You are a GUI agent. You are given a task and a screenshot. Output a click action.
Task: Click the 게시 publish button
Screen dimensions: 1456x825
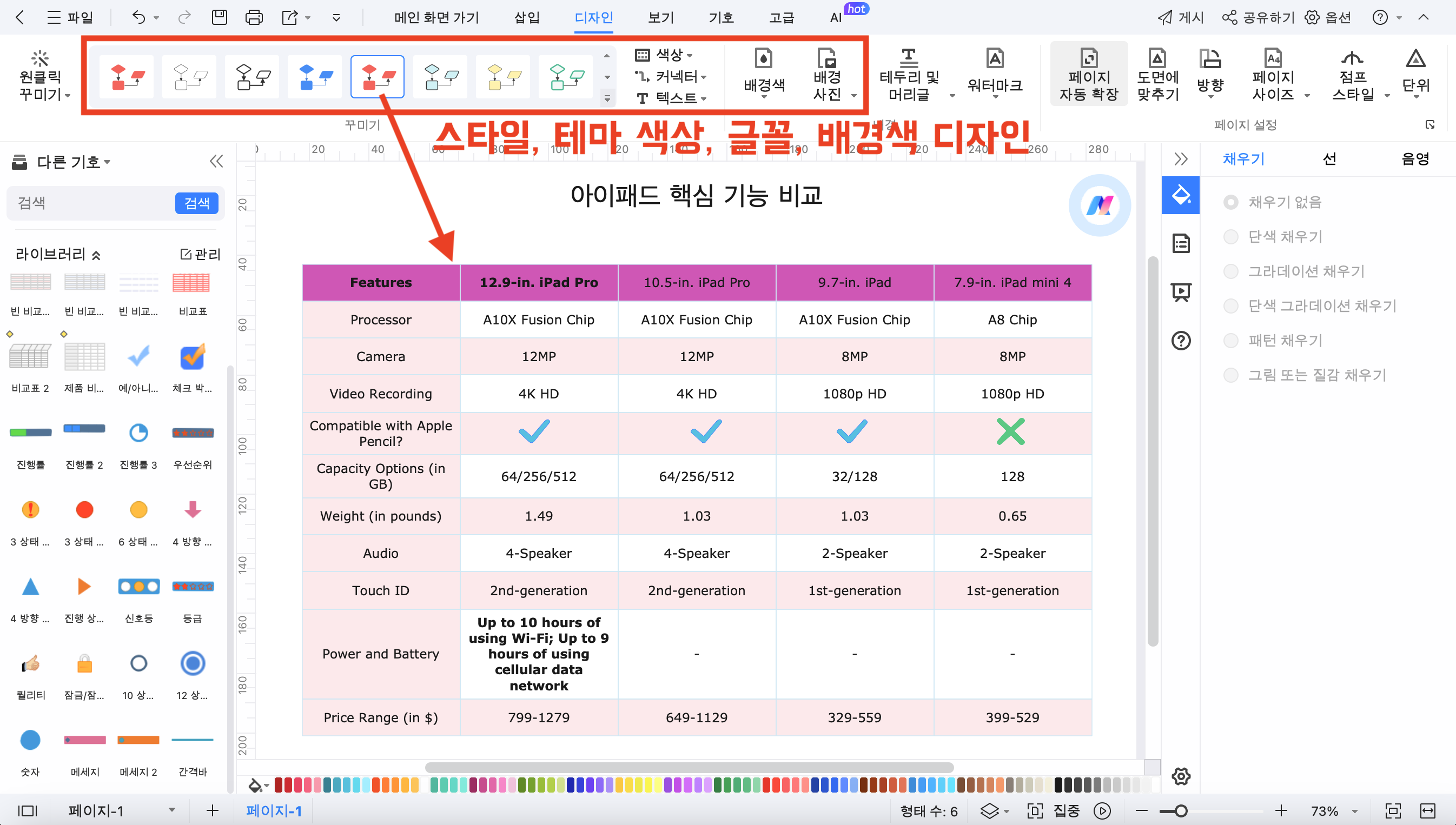(1180, 17)
